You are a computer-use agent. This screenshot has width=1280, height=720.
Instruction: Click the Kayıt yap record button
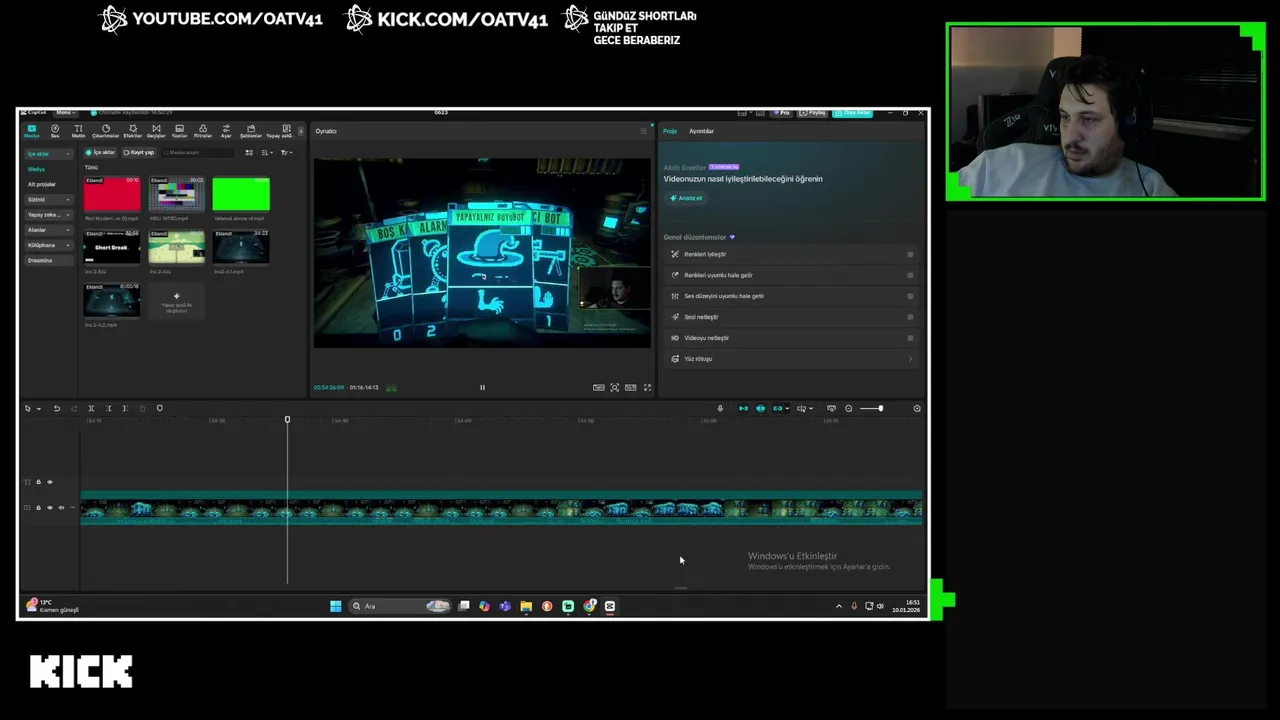[x=139, y=152]
